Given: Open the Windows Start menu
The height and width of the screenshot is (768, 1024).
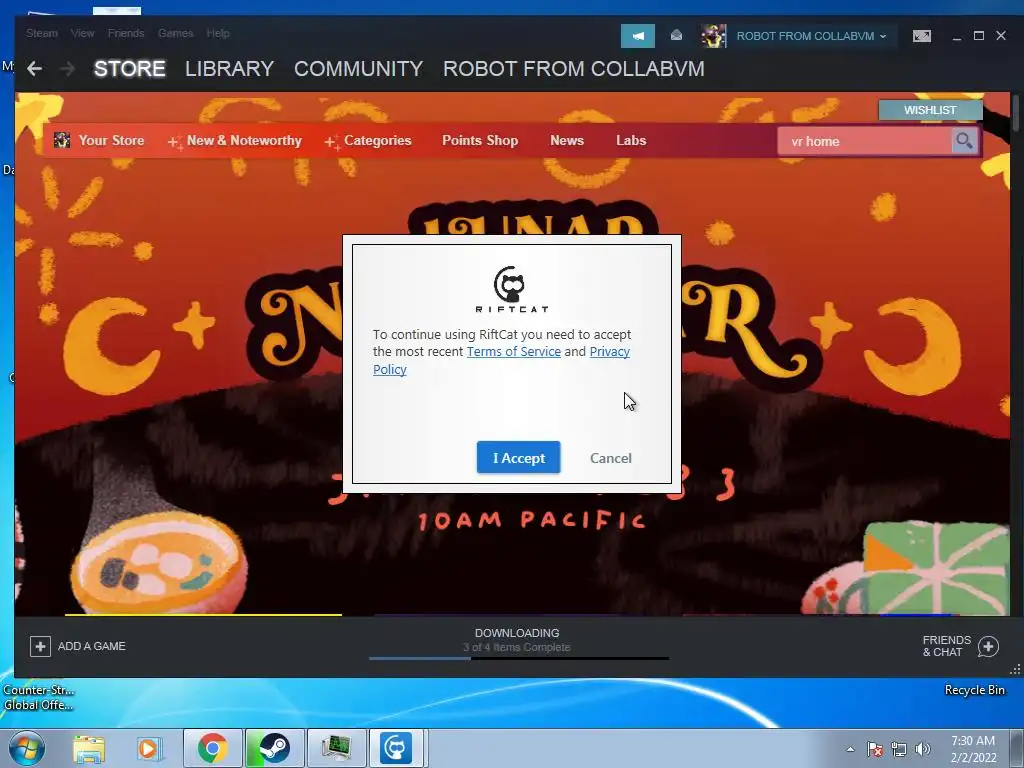Looking at the screenshot, I should pyautogui.click(x=27, y=748).
